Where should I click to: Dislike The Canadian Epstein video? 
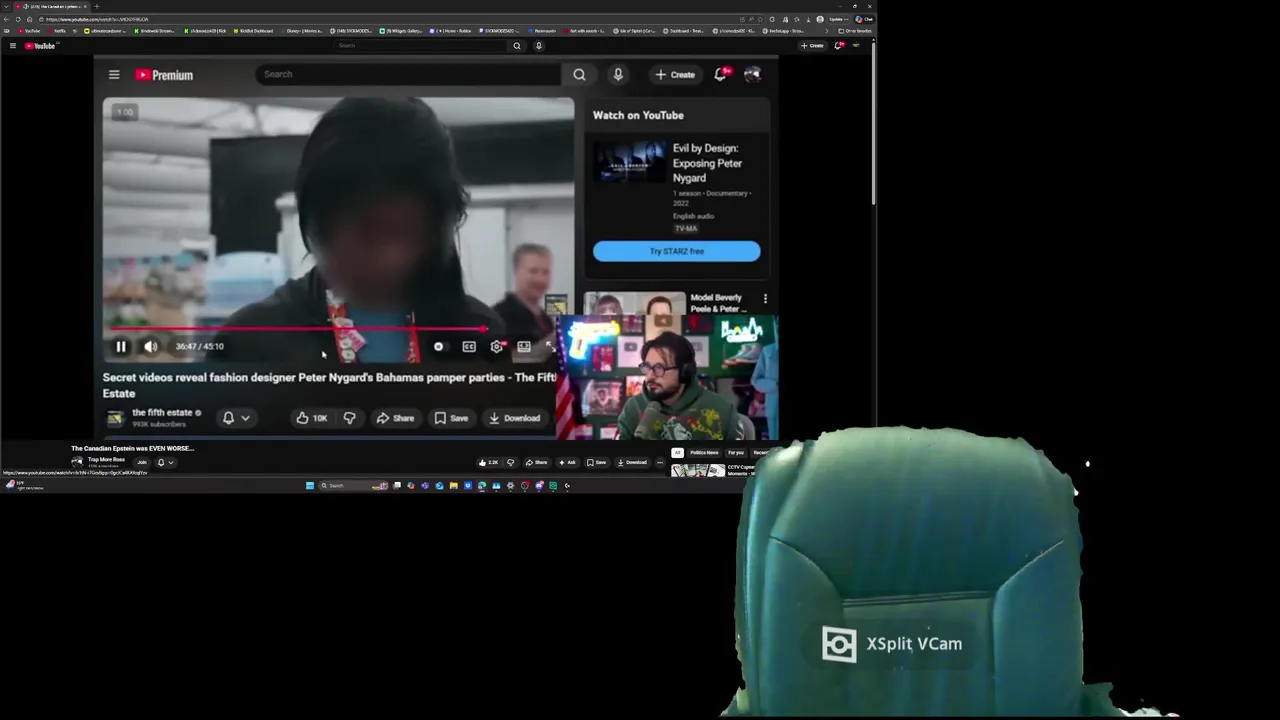510,462
